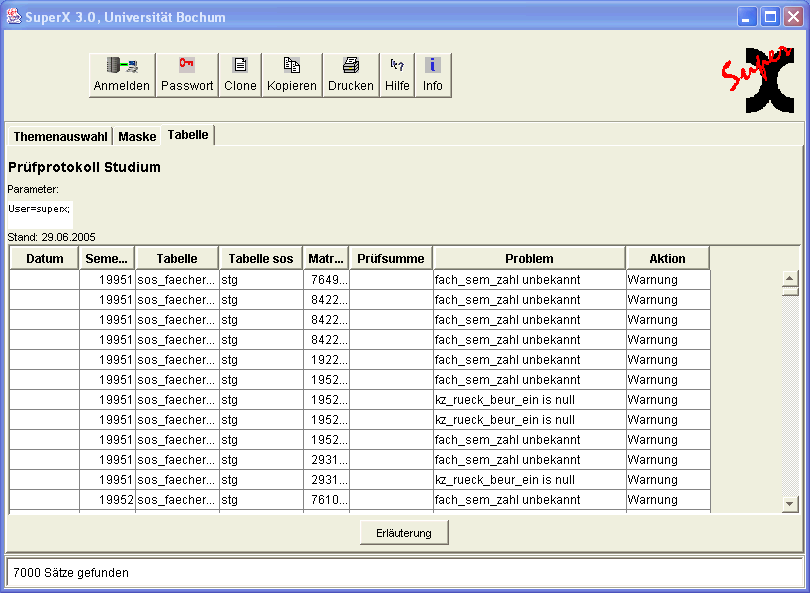The image size is (810, 593).
Task: Click the Kopieren copy icon button
Action: pos(292,75)
